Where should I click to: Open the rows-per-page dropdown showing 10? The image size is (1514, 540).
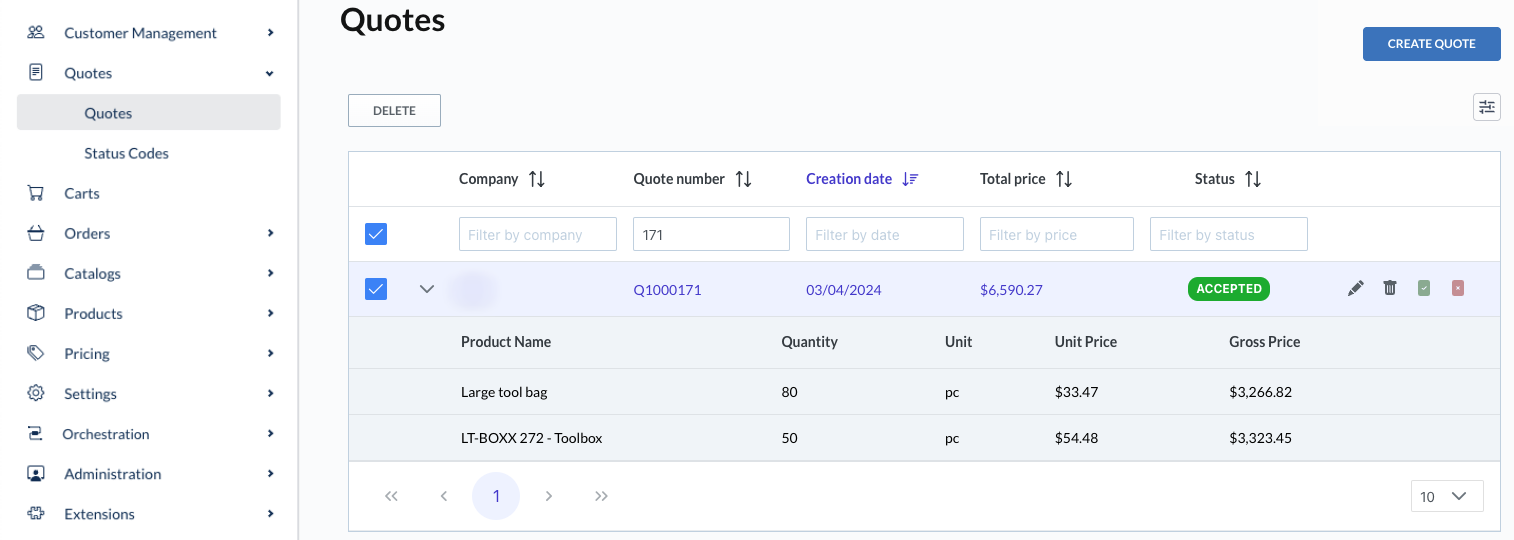click(x=1446, y=496)
